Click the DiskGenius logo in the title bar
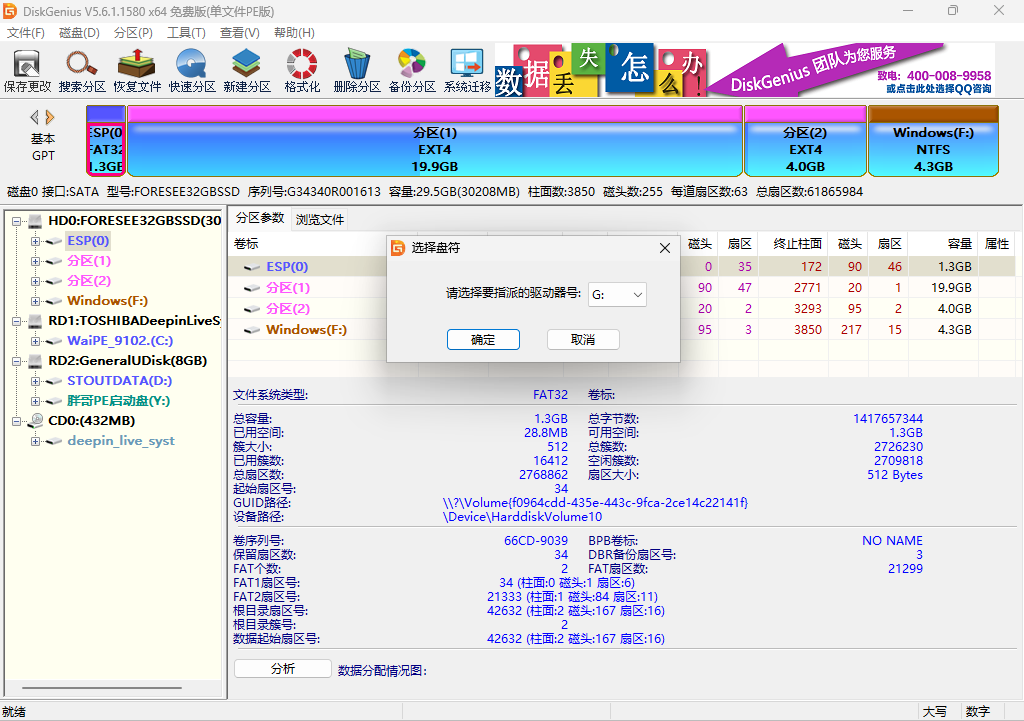Viewport: 1024px width, 721px height. (10, 11)
